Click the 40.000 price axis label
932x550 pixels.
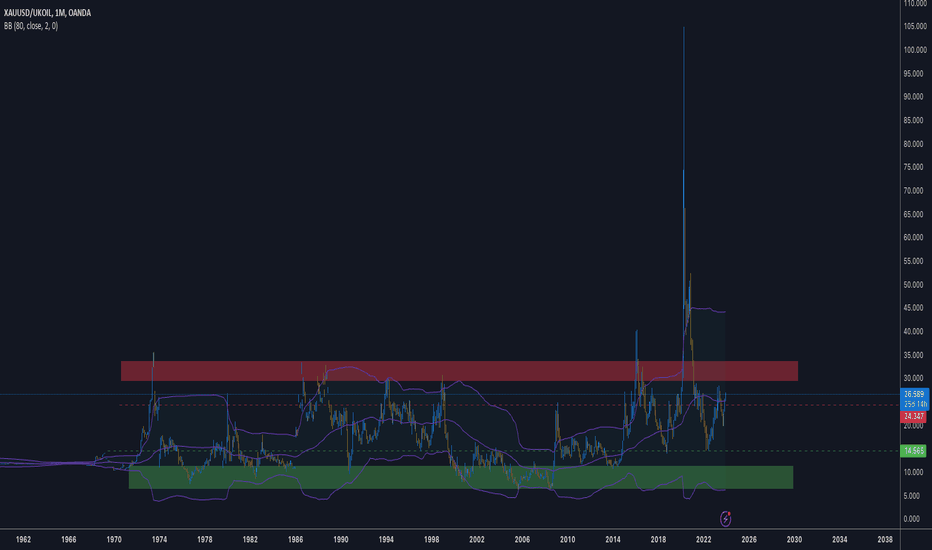click(915, 332)
